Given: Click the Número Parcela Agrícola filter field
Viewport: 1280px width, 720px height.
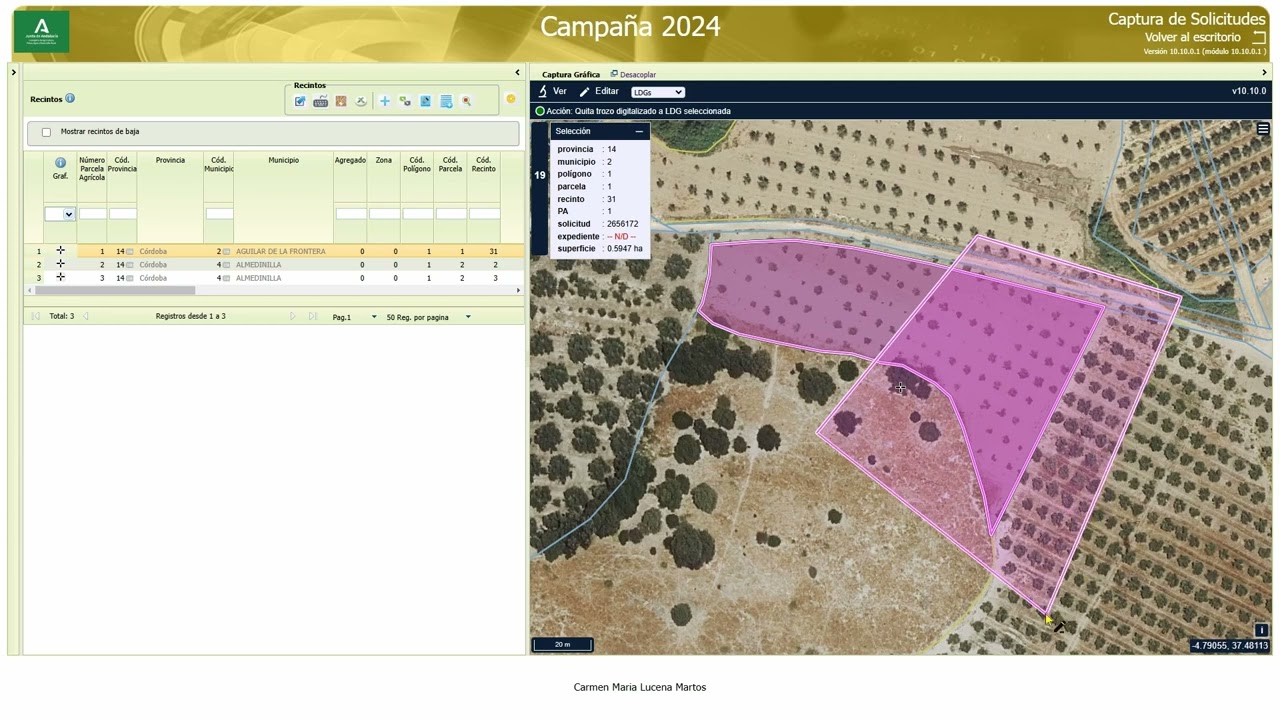Looking at the screenshot, I should click(x=93, y=214).
